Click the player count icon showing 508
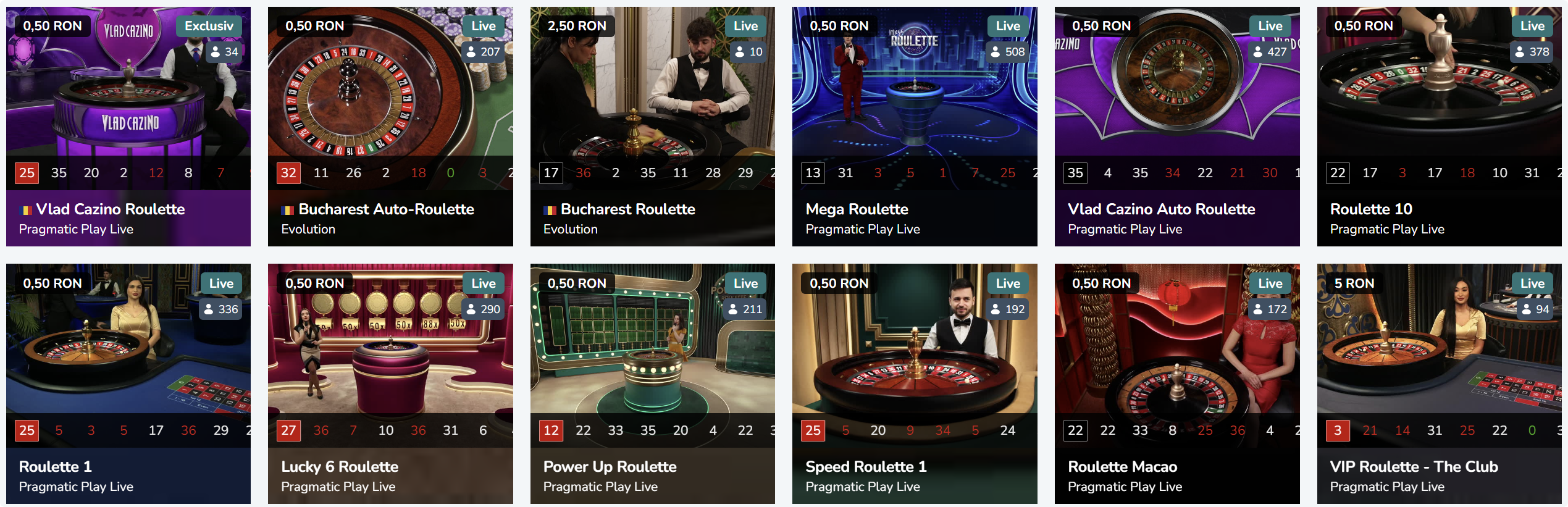This screenshot has height=507, width=1568. coord(996,52)
